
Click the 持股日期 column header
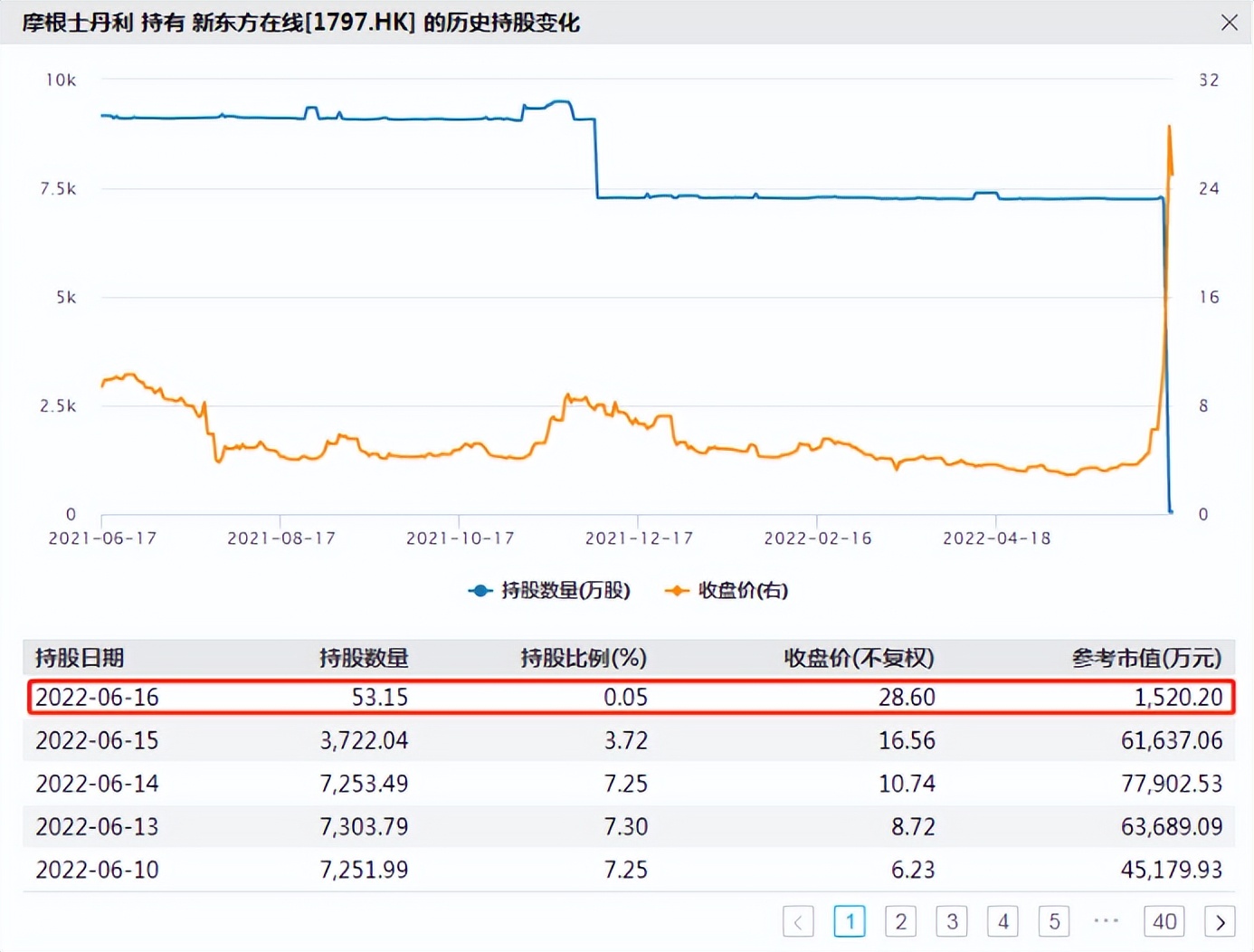(80, 658)
